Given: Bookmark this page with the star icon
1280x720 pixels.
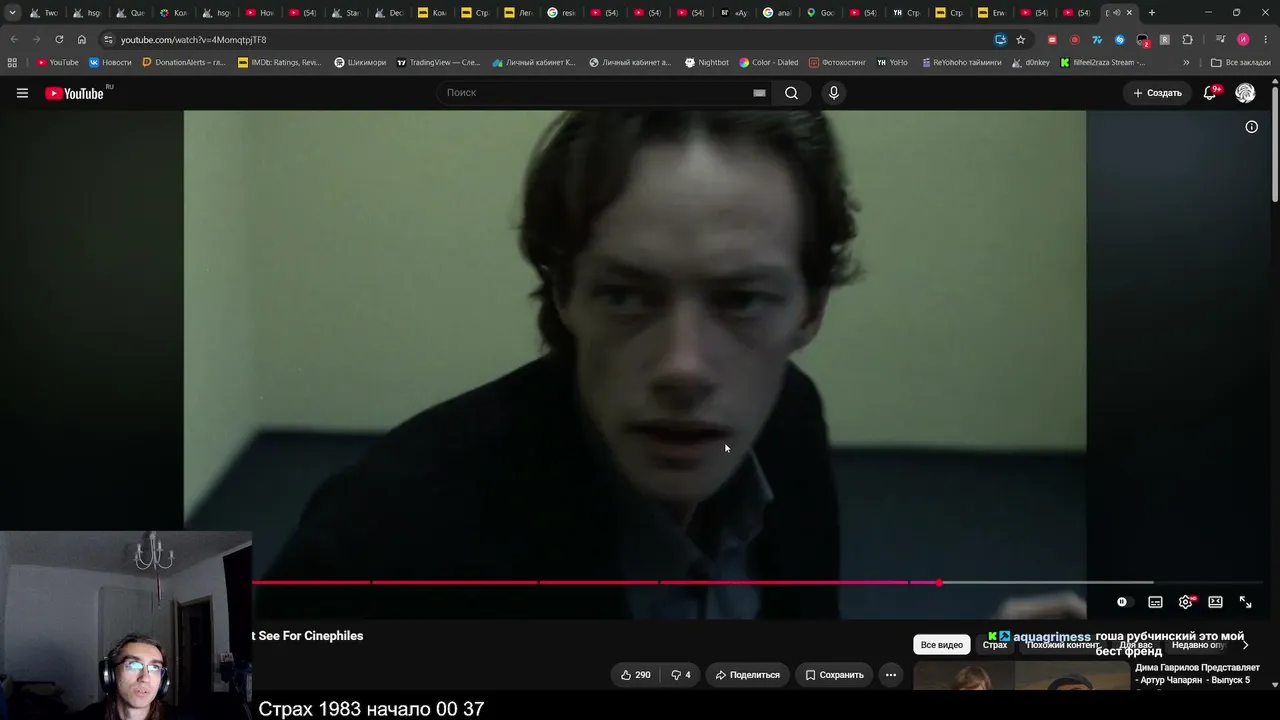Looking at the screenshot, I should click(1020, 40).
